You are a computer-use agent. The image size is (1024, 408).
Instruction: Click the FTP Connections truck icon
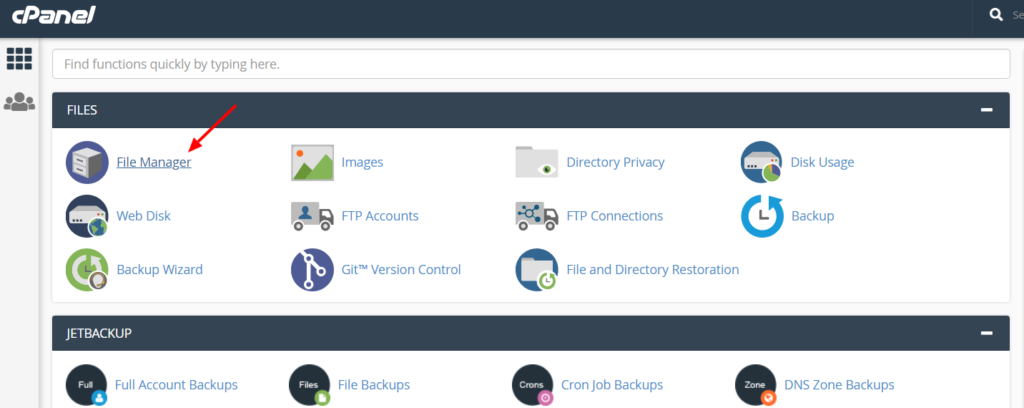click(x=537, y=216)
